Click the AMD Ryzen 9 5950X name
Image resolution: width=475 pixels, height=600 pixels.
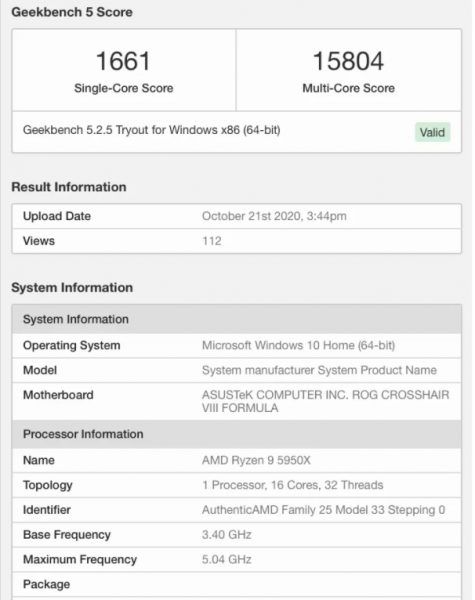256,460
